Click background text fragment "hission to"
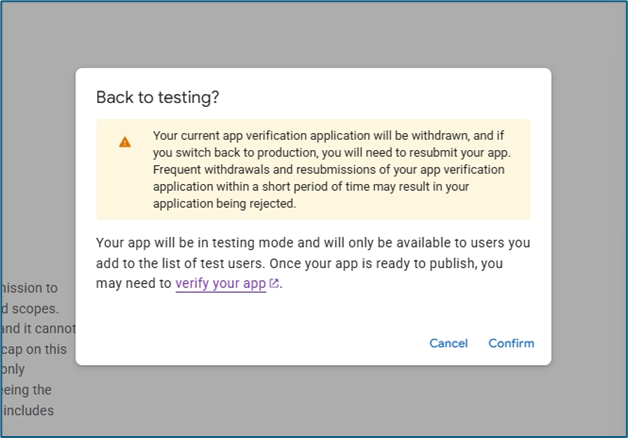Viewport: 628px width, 438px height. tap(29, 288)
